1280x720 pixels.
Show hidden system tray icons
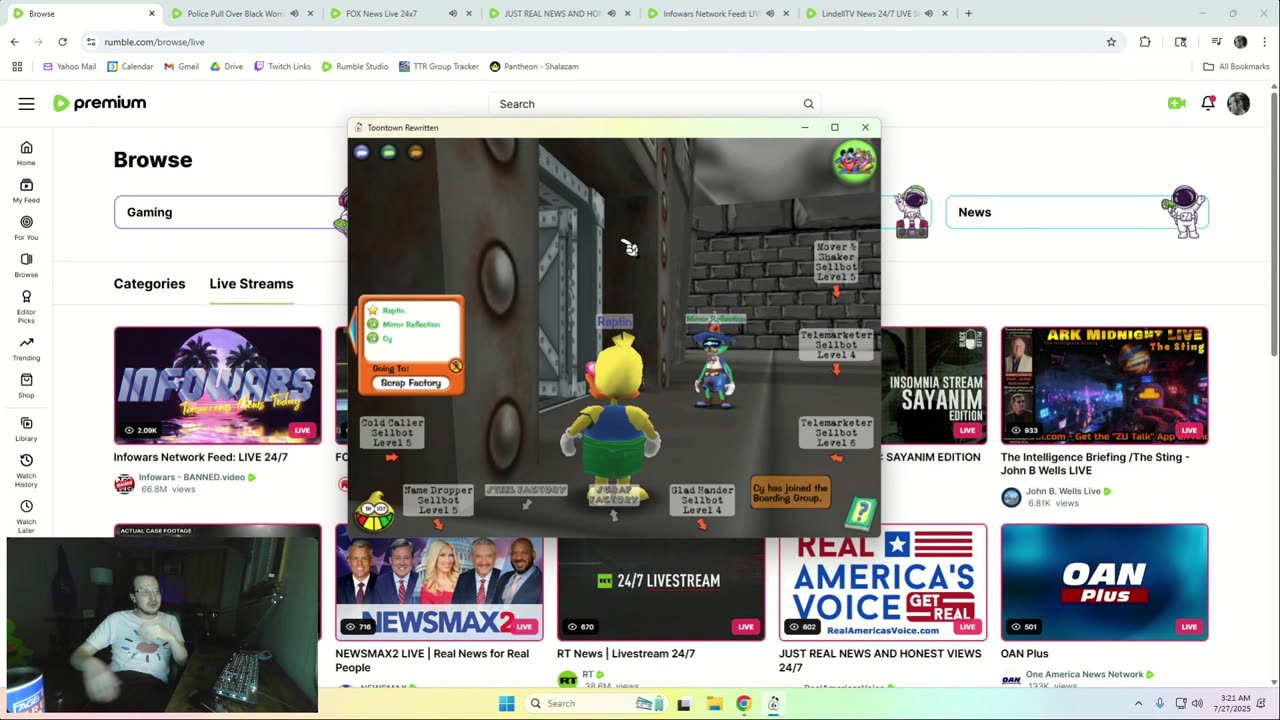pyautogui.click(x=1138, y=703)
